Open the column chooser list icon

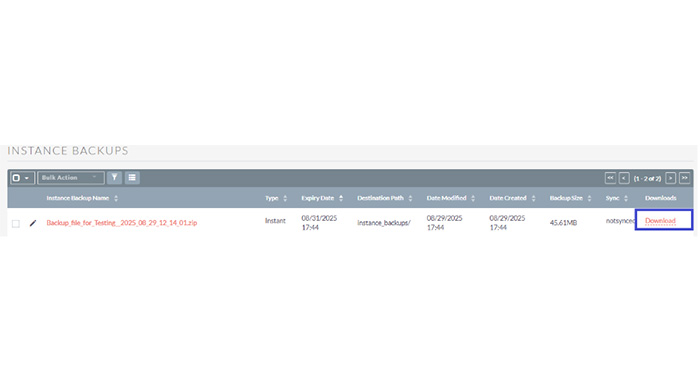click(132, 178)
